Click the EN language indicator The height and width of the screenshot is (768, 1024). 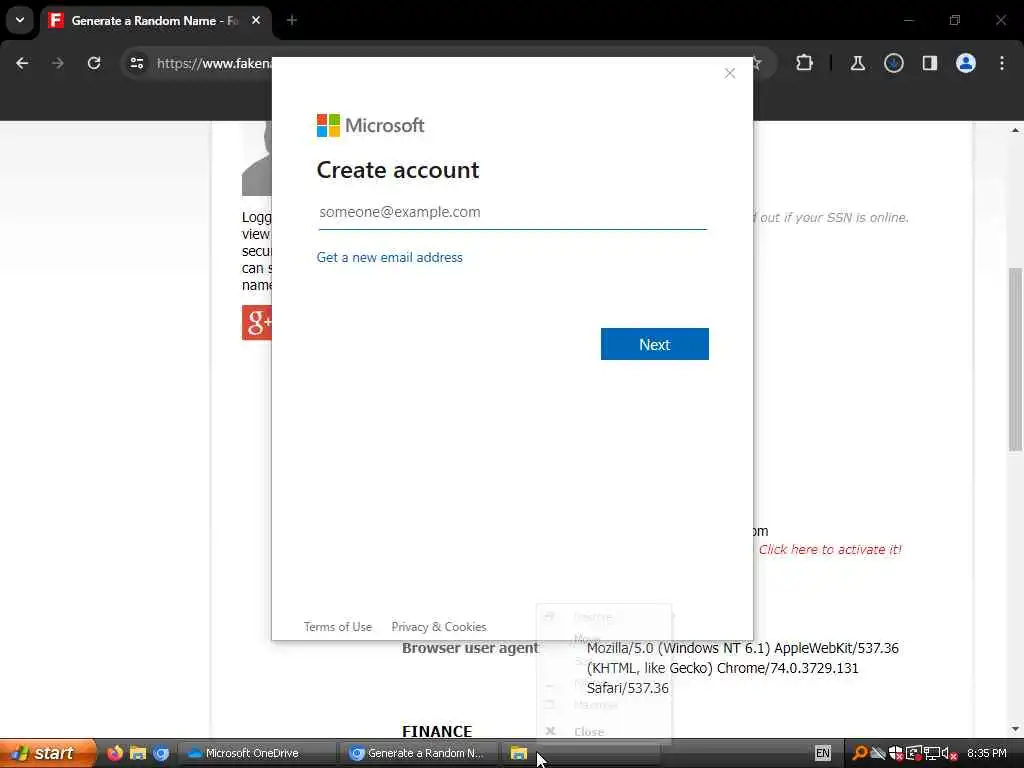(823, 753)
